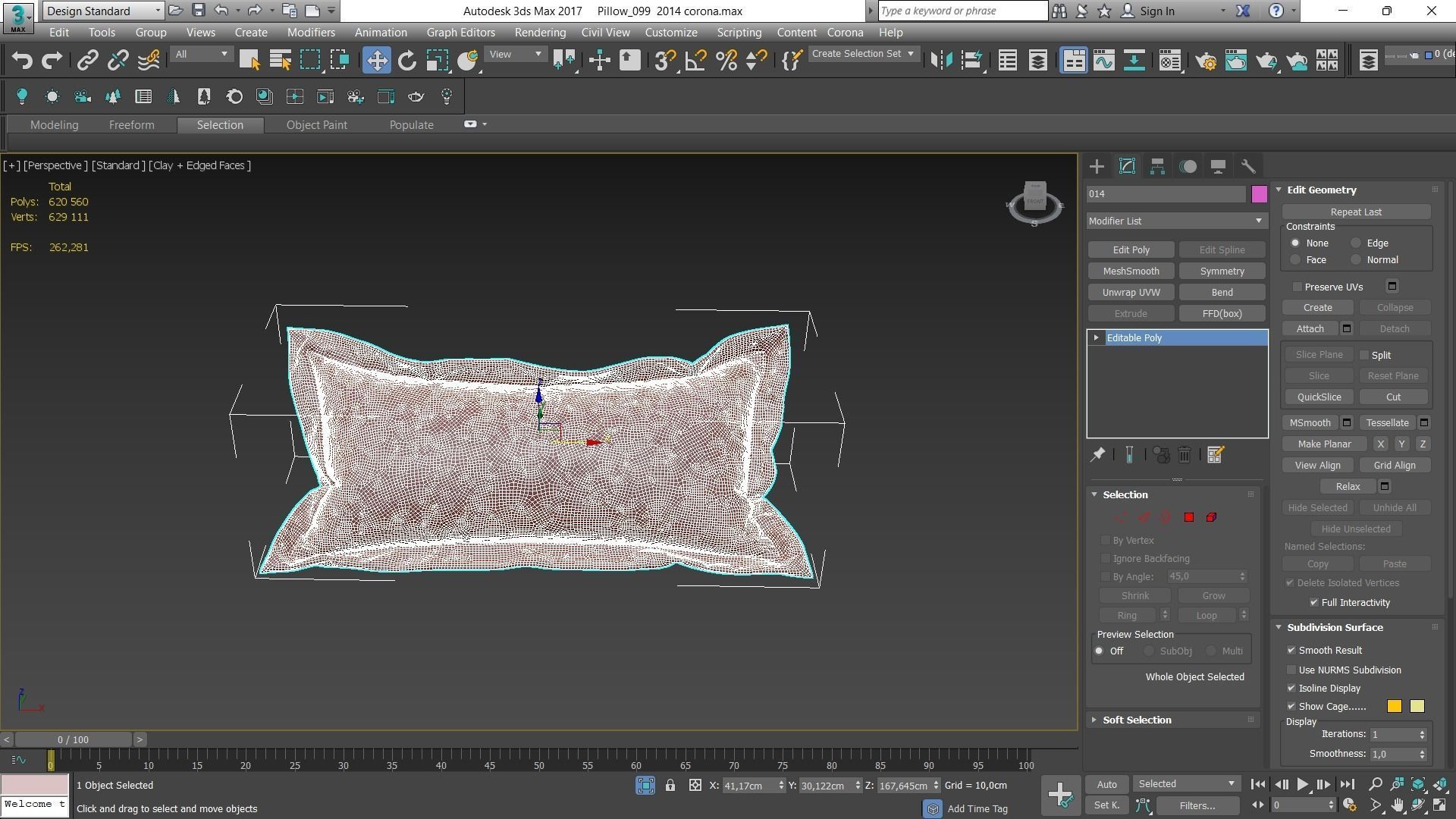Screen dimensions: 1456x819
Task: Expand the Soft Selection rollout
Action: point(1137,720)
